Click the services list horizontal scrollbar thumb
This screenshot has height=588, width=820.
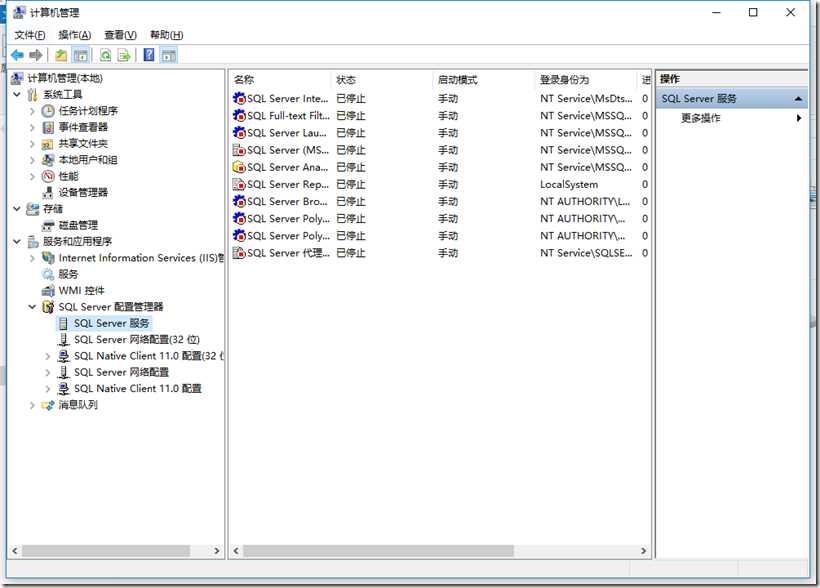click(379, 551)
